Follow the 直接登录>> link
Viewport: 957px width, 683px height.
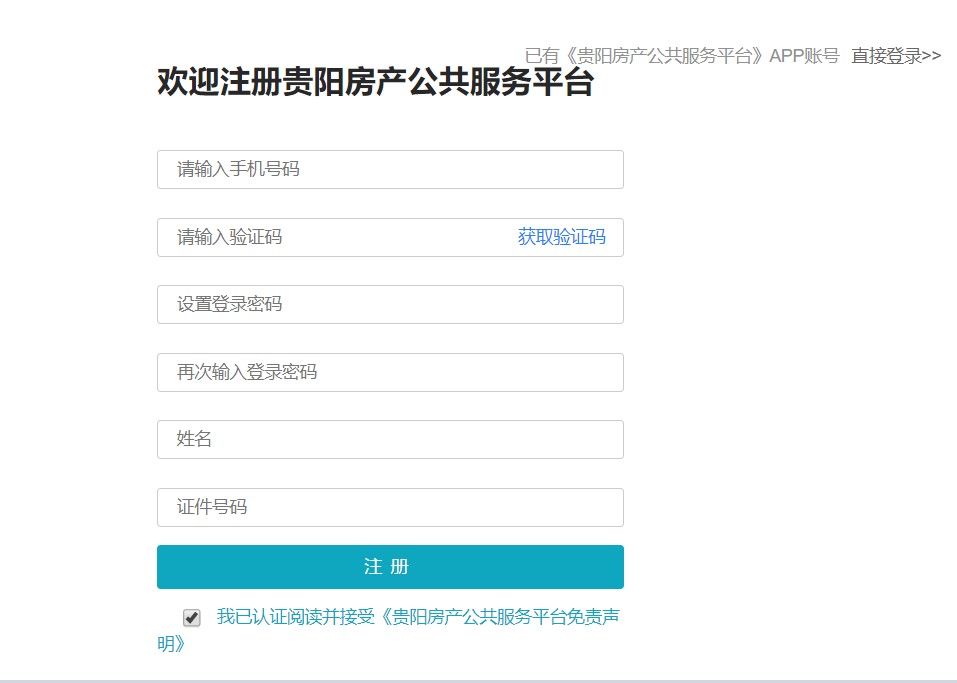[x=896, y=56]
